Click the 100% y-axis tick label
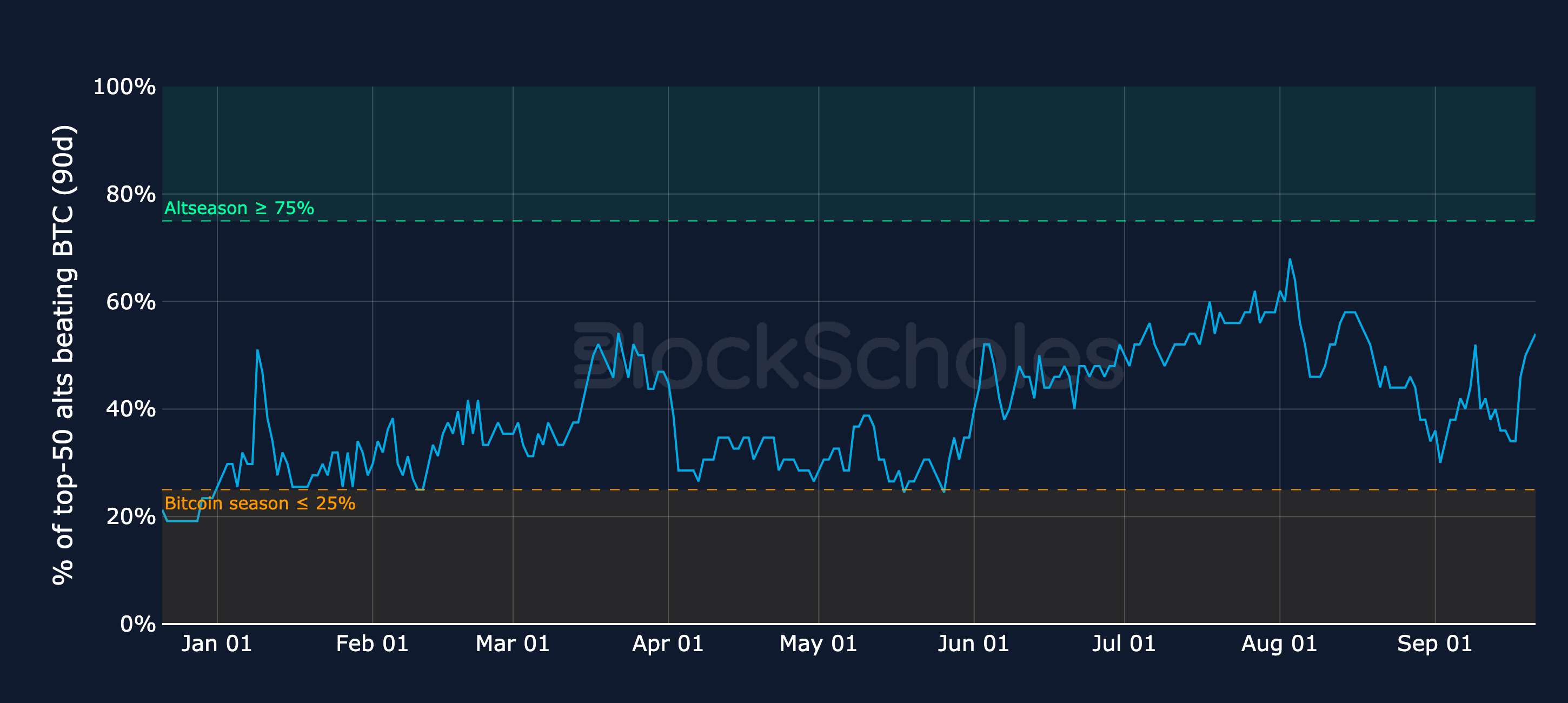 [x=124, y=87]
